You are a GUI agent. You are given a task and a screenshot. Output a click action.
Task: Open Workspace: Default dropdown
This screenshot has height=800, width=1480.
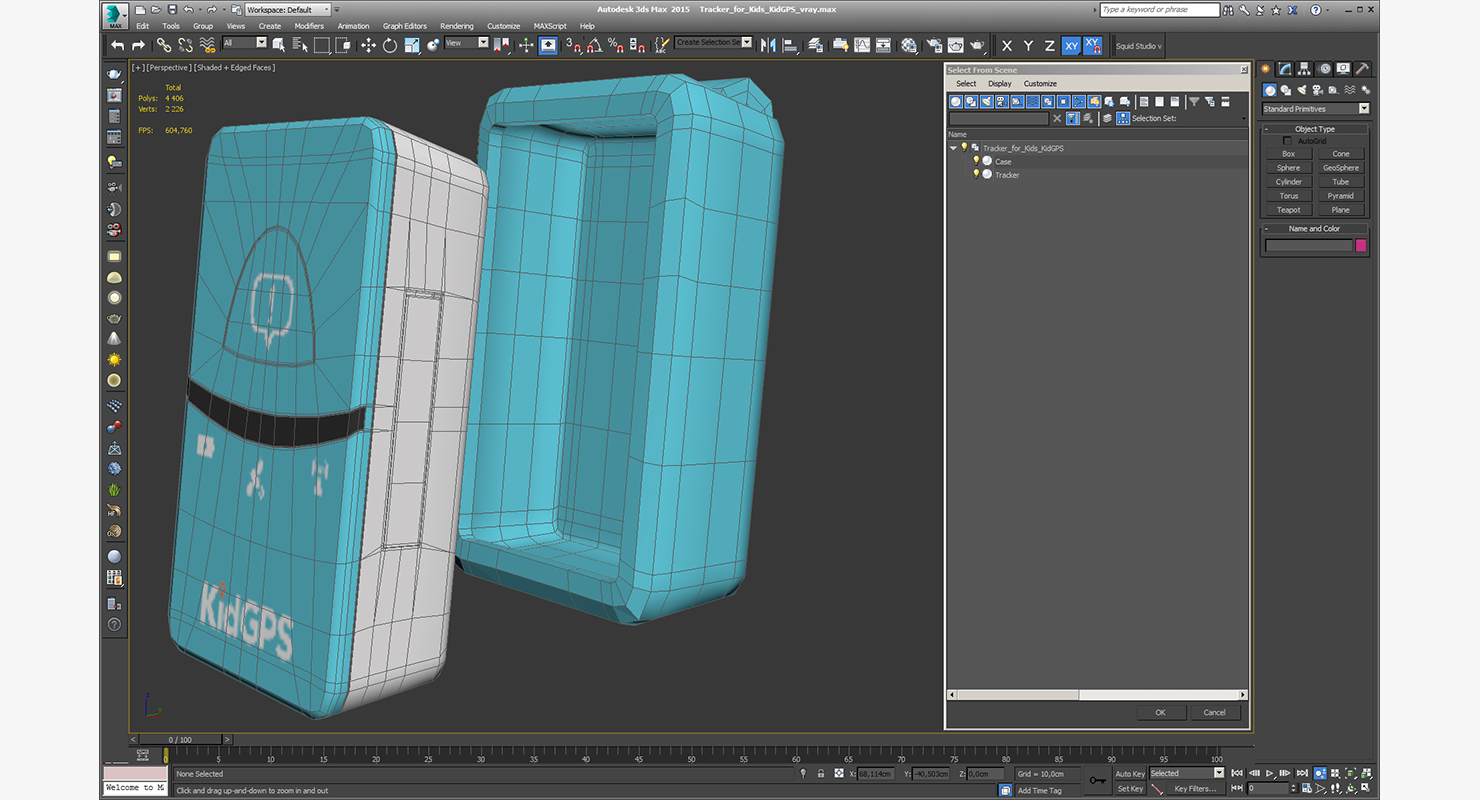[x=286, y=10]
